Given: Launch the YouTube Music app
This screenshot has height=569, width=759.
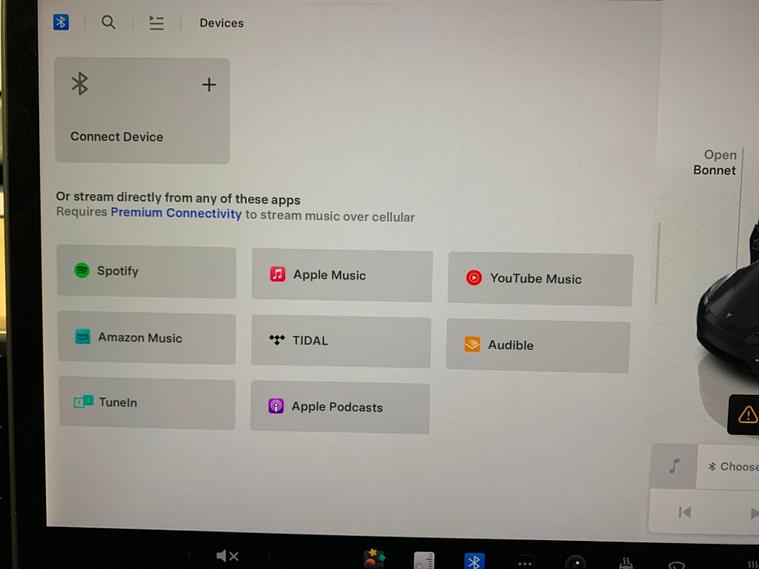Looking at the screenshot, I should point(540,279).
